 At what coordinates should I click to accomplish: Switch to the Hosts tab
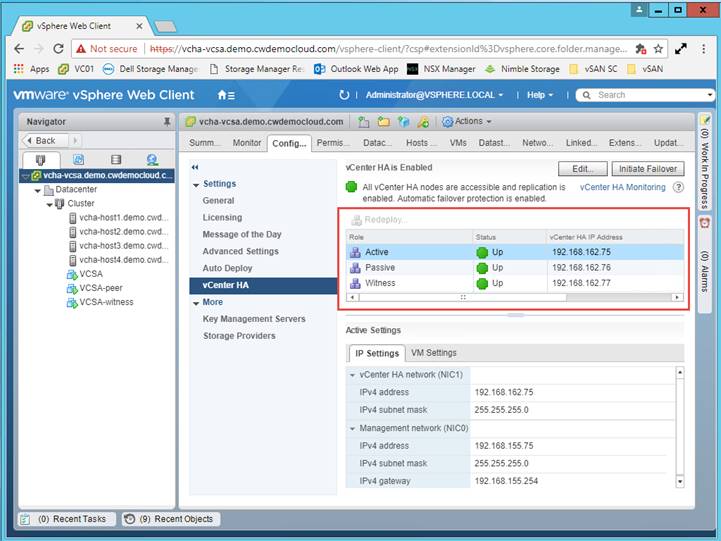pyautogui.click(x=421, y=143)
